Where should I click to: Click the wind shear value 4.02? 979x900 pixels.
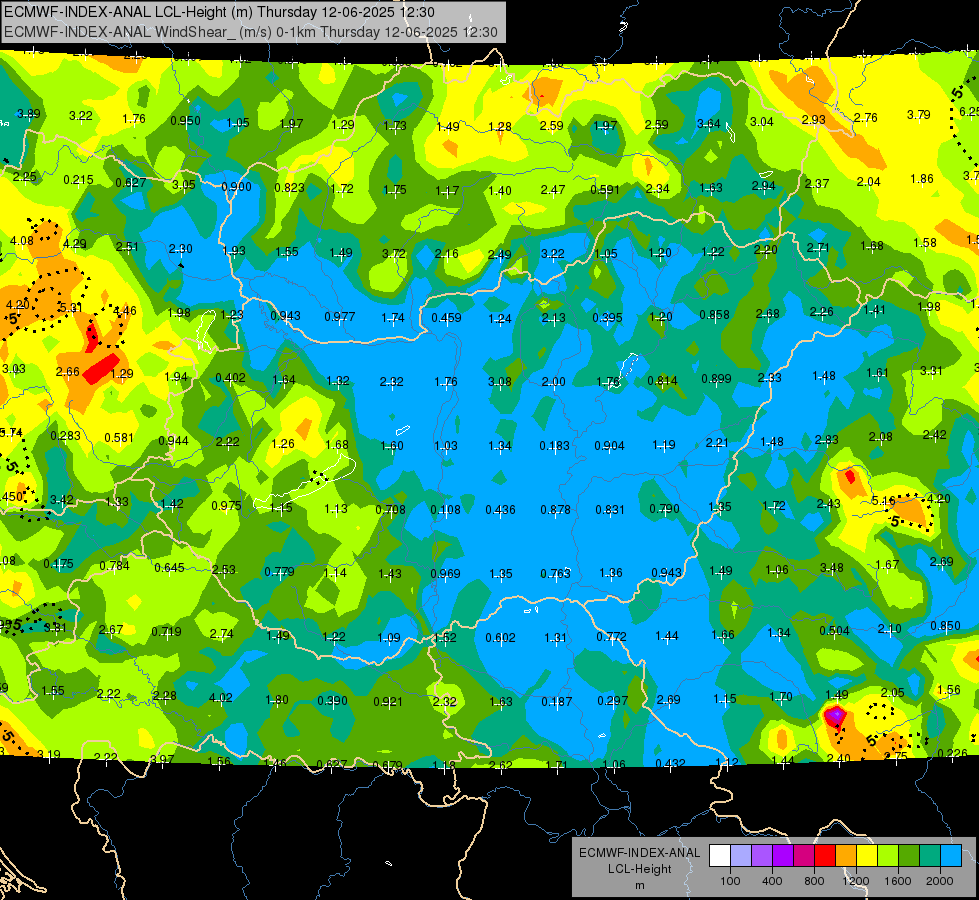click(x=220, y=698)
